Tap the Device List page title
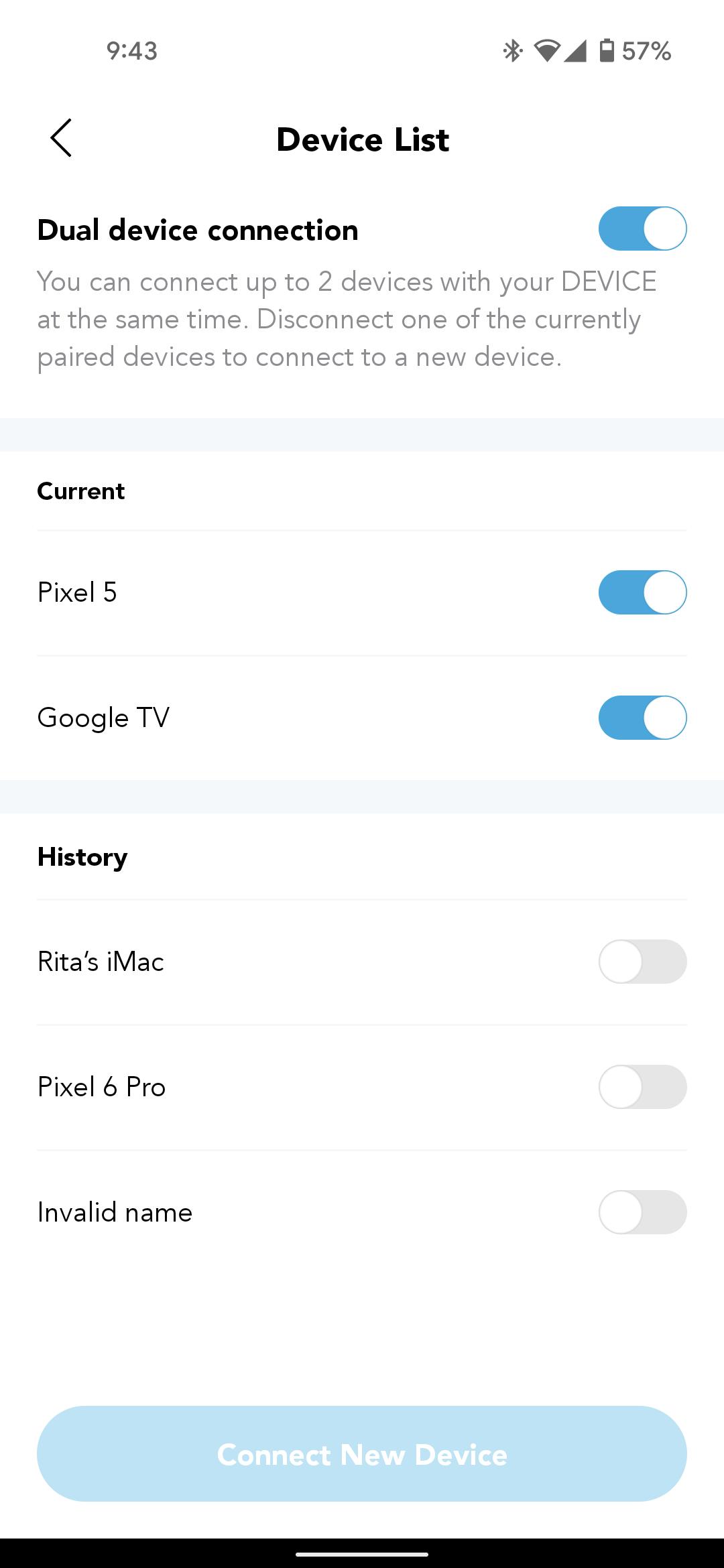The height and width of the screenshot is (1568, 724). 363,139
